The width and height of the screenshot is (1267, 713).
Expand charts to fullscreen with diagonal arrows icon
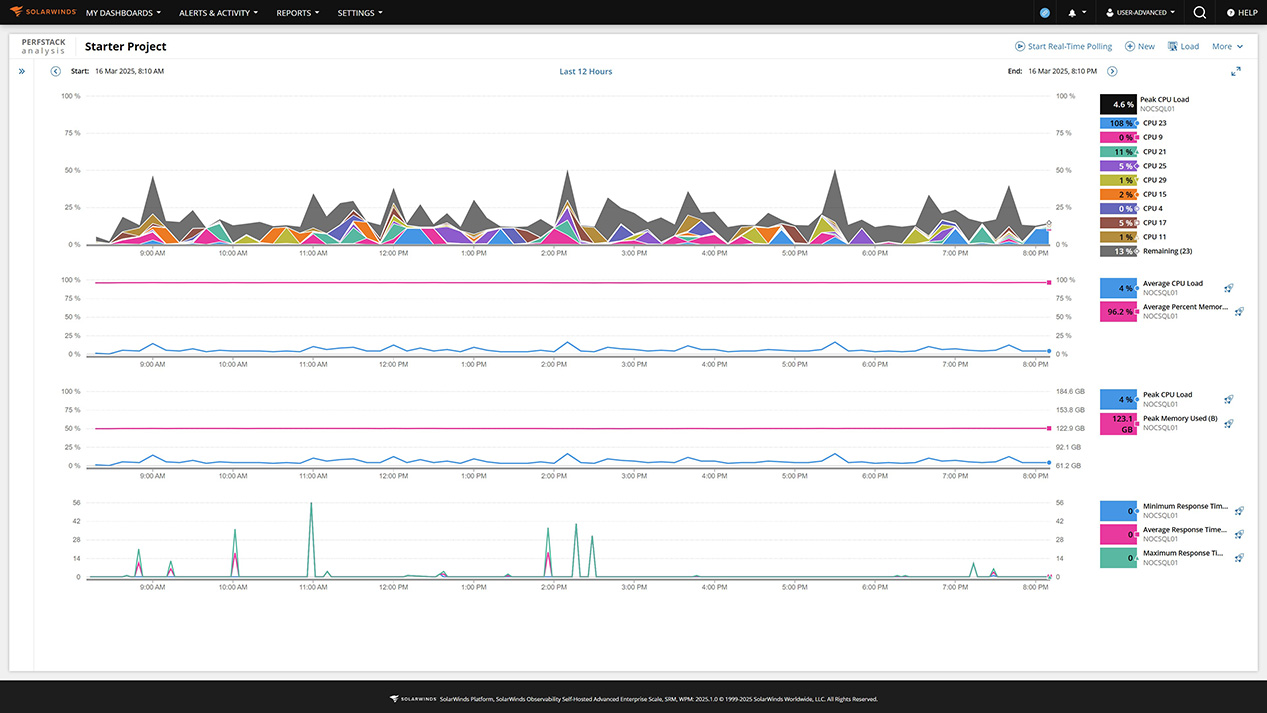[x=1236, y=71]
